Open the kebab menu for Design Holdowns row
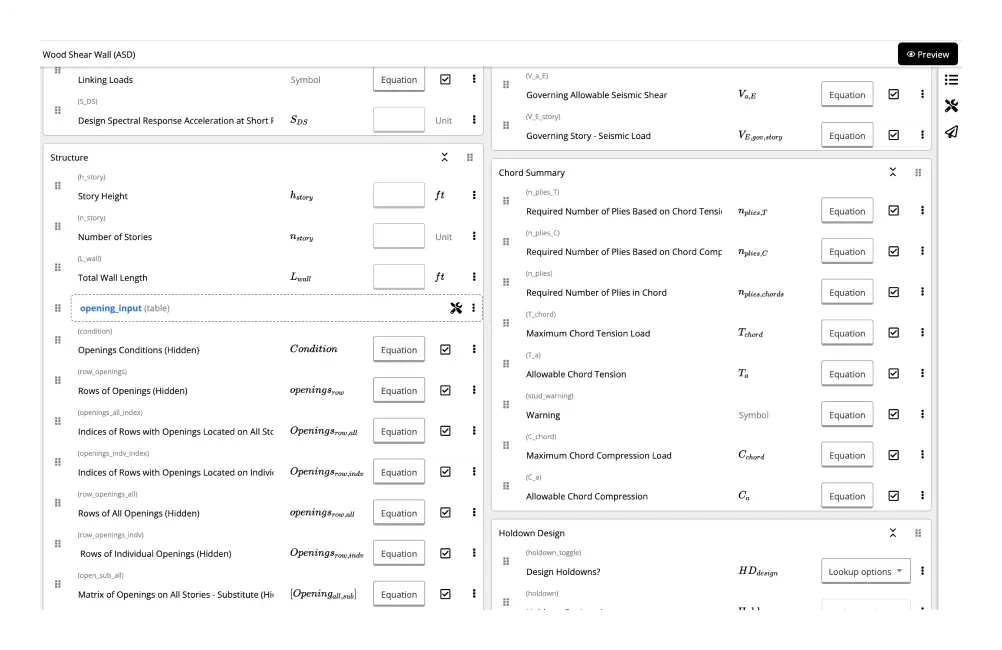 [x=921, y=571]
